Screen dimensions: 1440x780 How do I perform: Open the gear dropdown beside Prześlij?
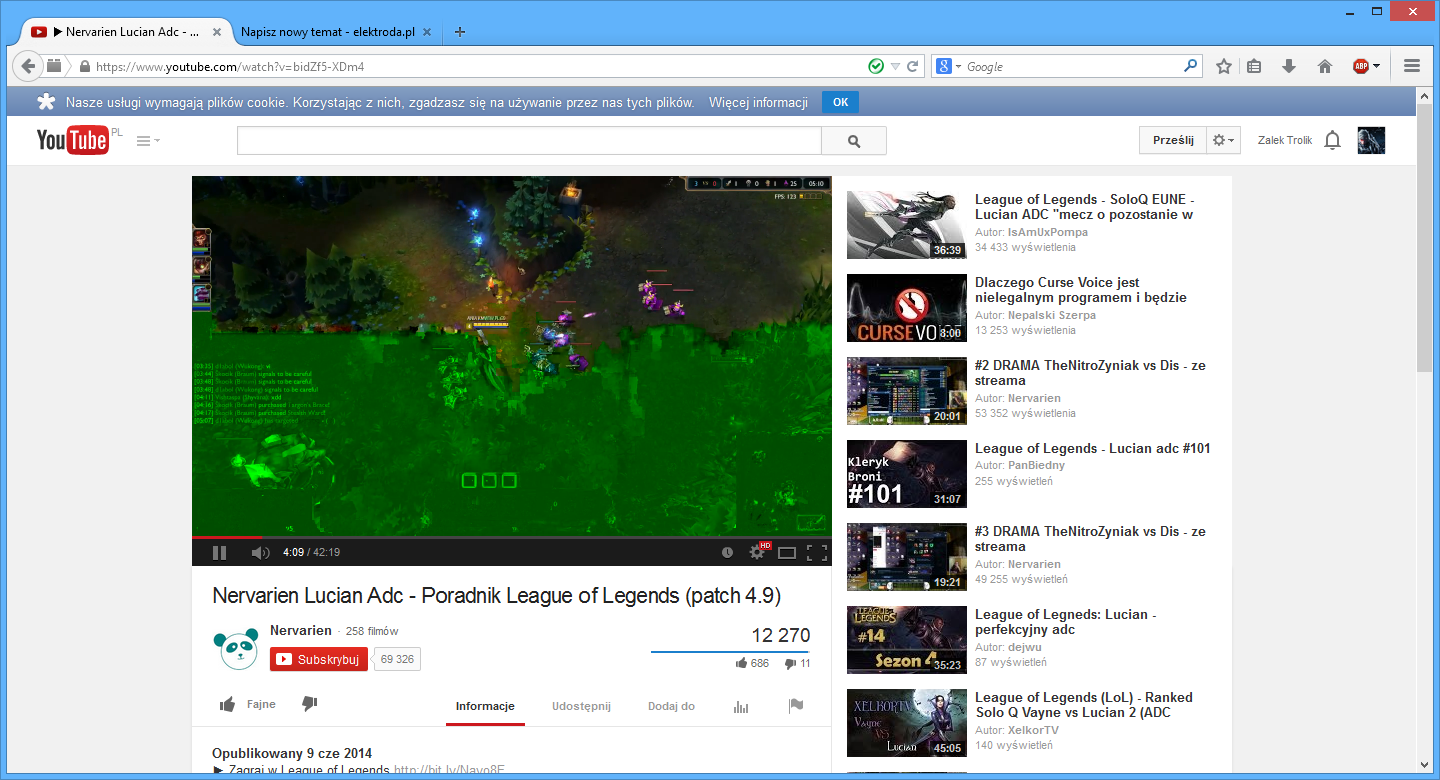point(1224,140)
